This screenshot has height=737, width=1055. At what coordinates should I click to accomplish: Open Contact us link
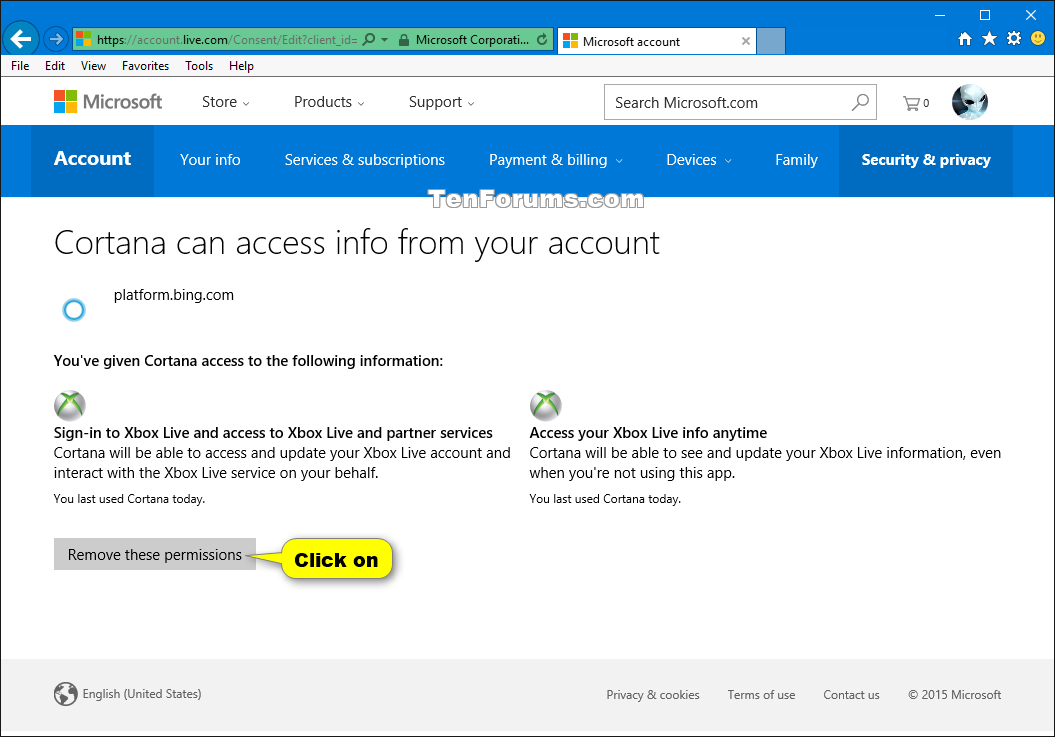point(851,695)
